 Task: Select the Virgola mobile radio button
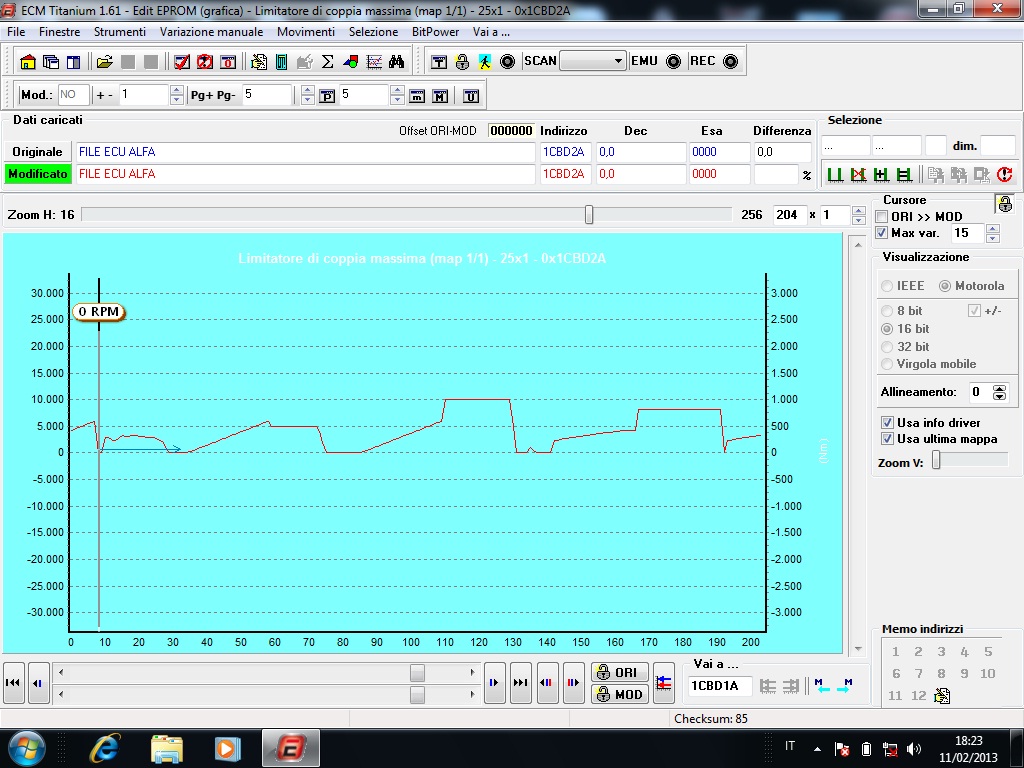(887, 364)
